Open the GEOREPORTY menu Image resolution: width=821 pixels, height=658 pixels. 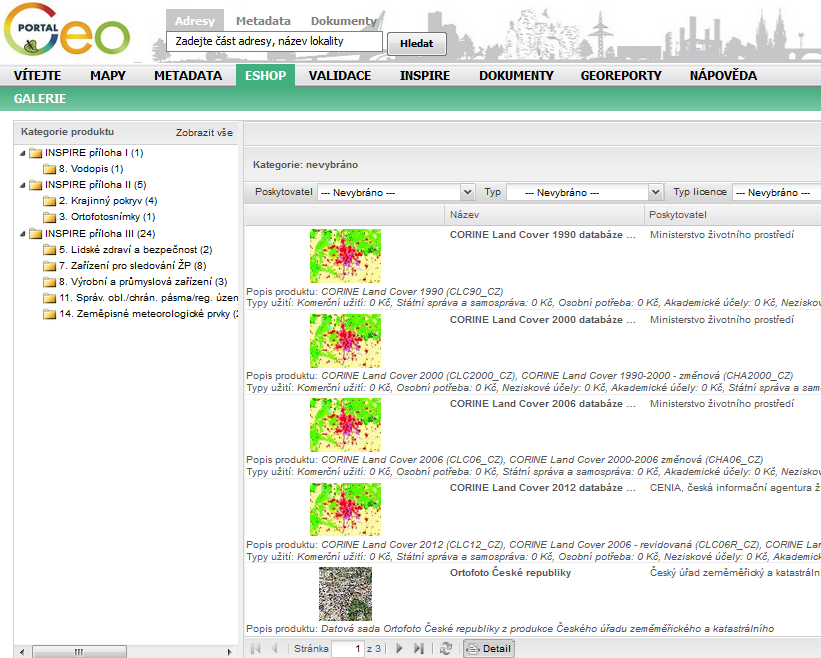click(621, 75)
